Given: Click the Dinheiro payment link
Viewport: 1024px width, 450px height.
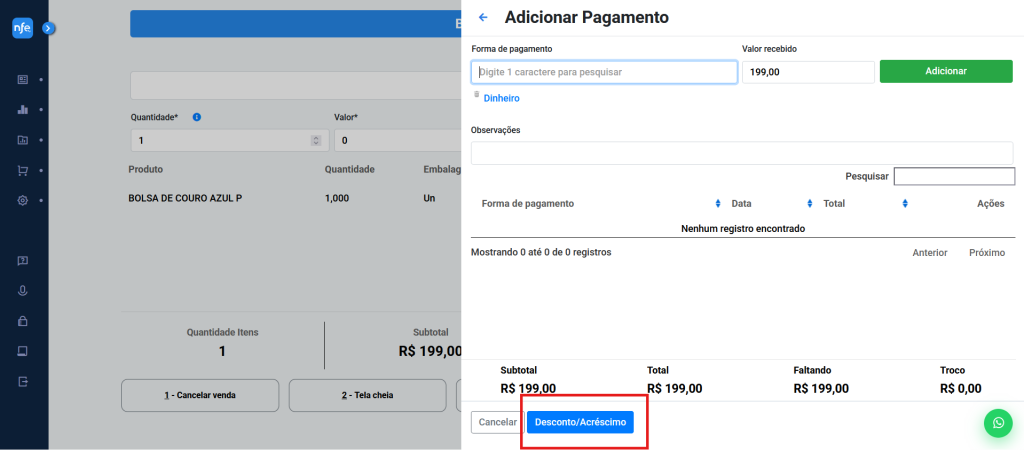Looking at the screenshot, I should (x=501, y=98).
